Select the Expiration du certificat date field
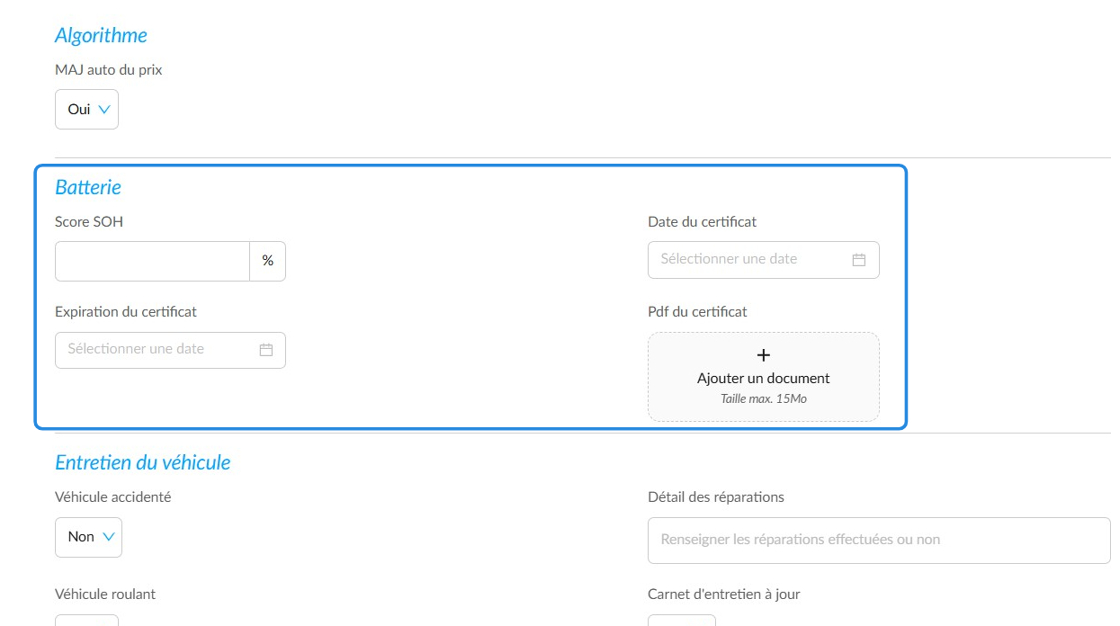Viewport: 1120px width, 626px height. click(170, 350)
